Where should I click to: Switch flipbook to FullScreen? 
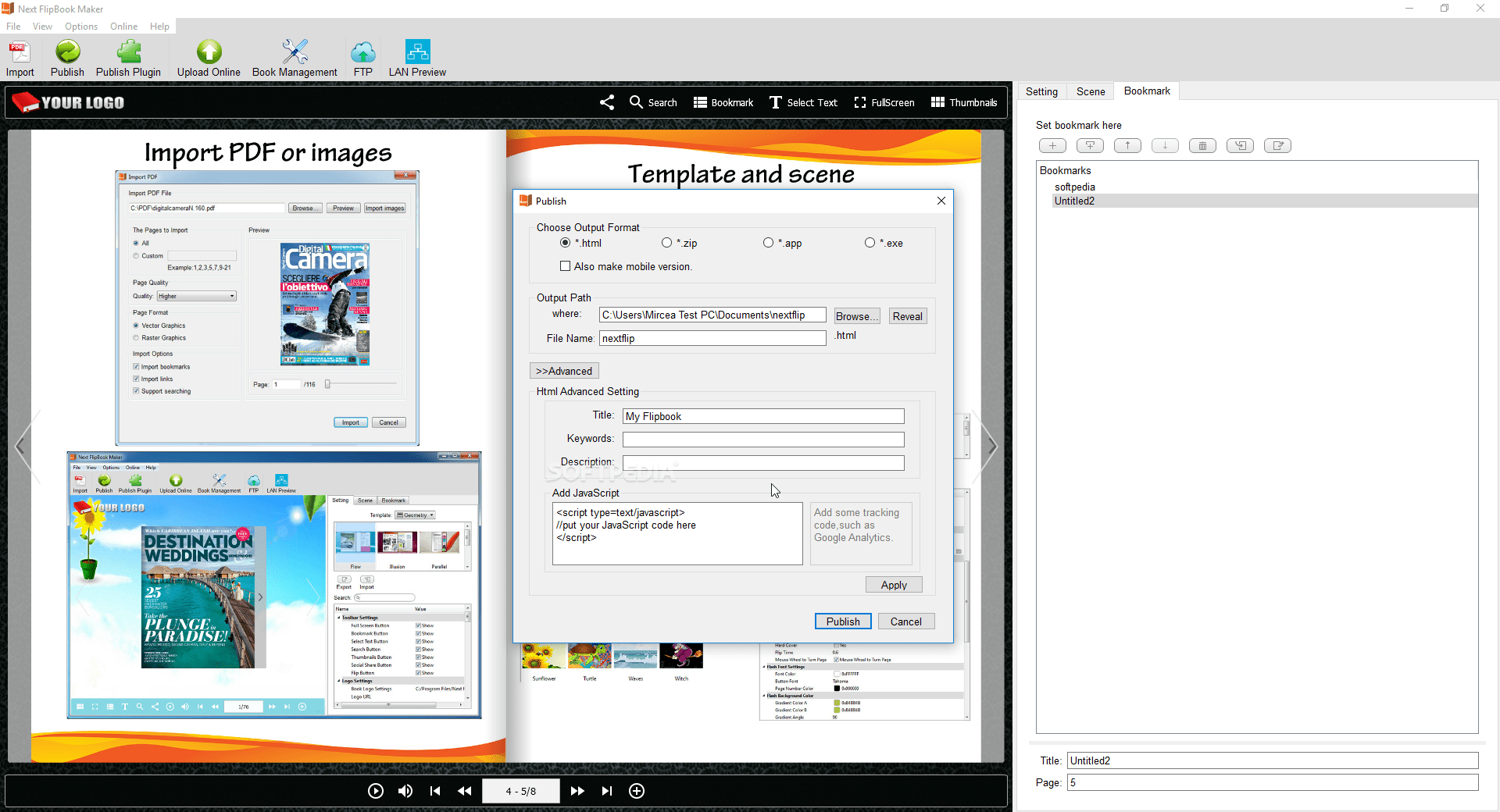pyautogui.click(x=884, y=102)
